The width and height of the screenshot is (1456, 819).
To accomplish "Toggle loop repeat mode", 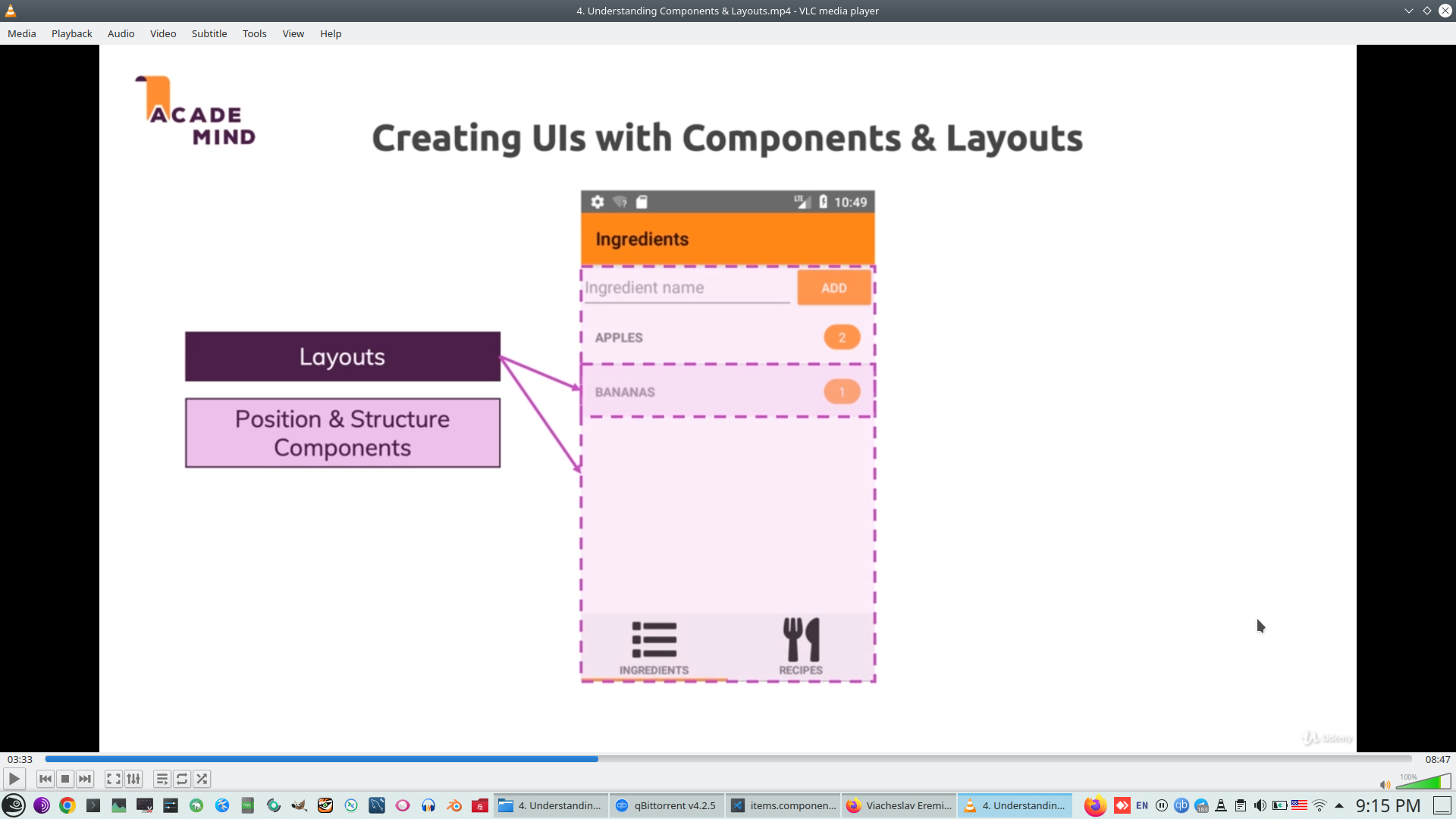I will click(182, 779).
